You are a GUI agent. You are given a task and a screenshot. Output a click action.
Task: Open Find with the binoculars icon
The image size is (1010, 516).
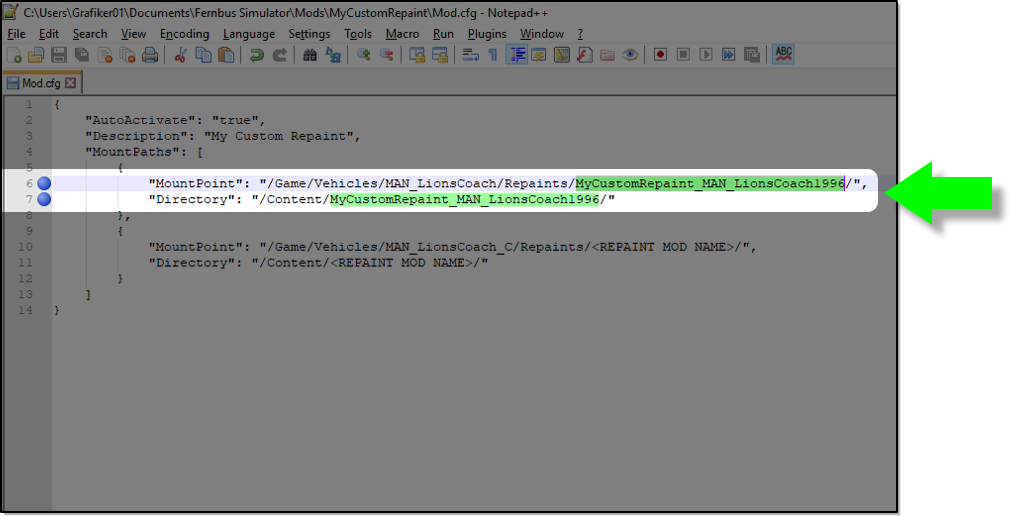pos(310,55)
